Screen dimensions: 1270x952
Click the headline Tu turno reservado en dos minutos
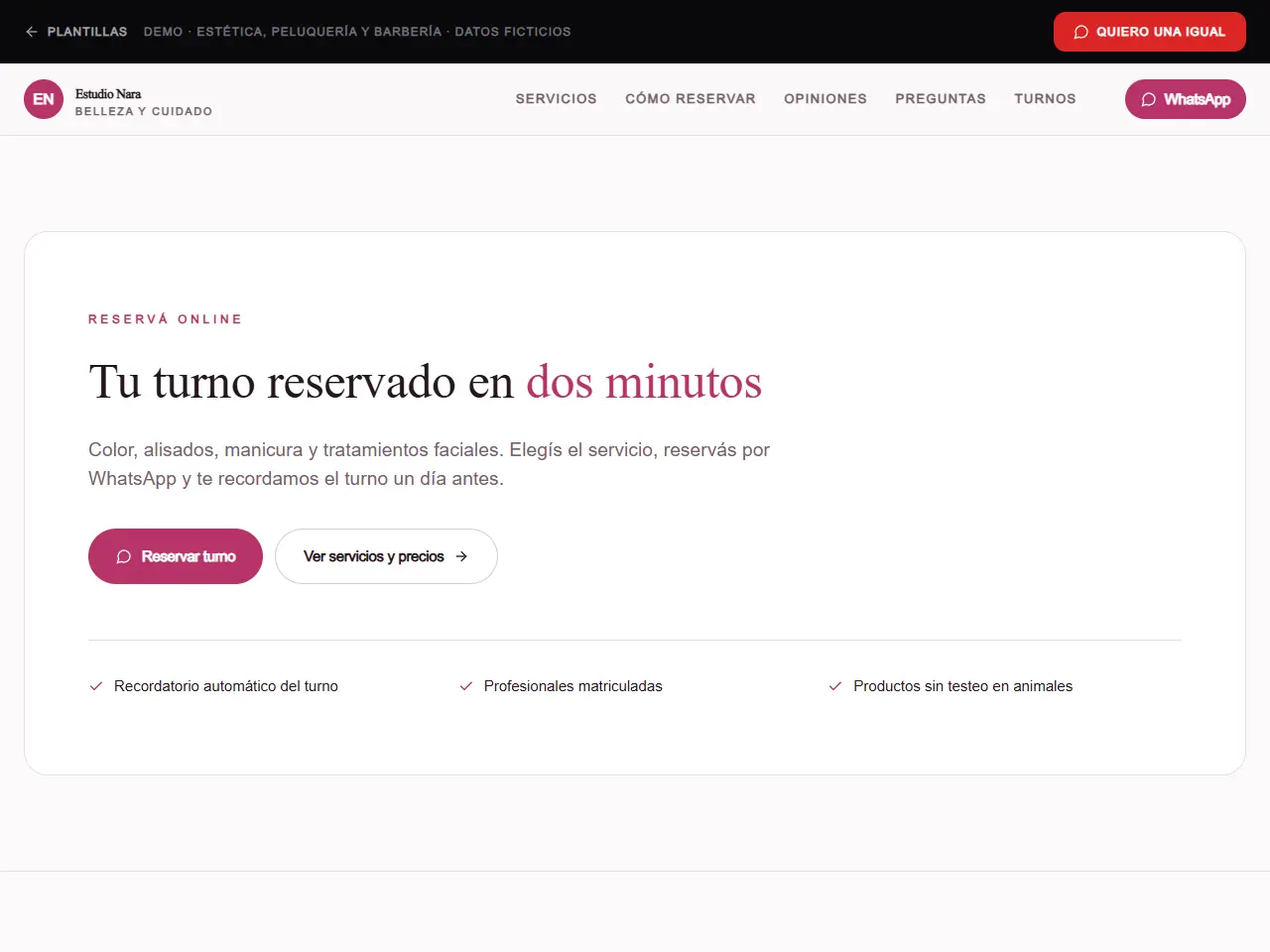coord(426,382)
